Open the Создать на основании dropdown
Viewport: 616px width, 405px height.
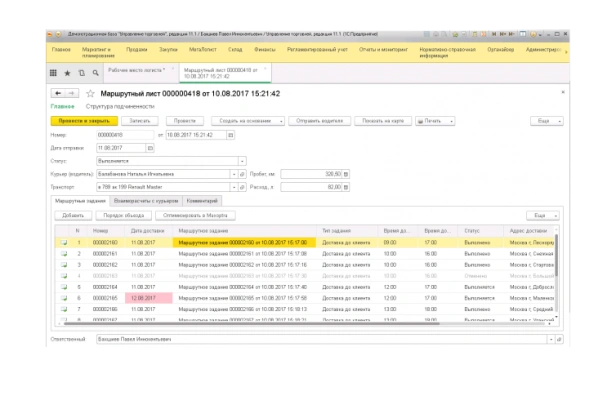[246, 120]
